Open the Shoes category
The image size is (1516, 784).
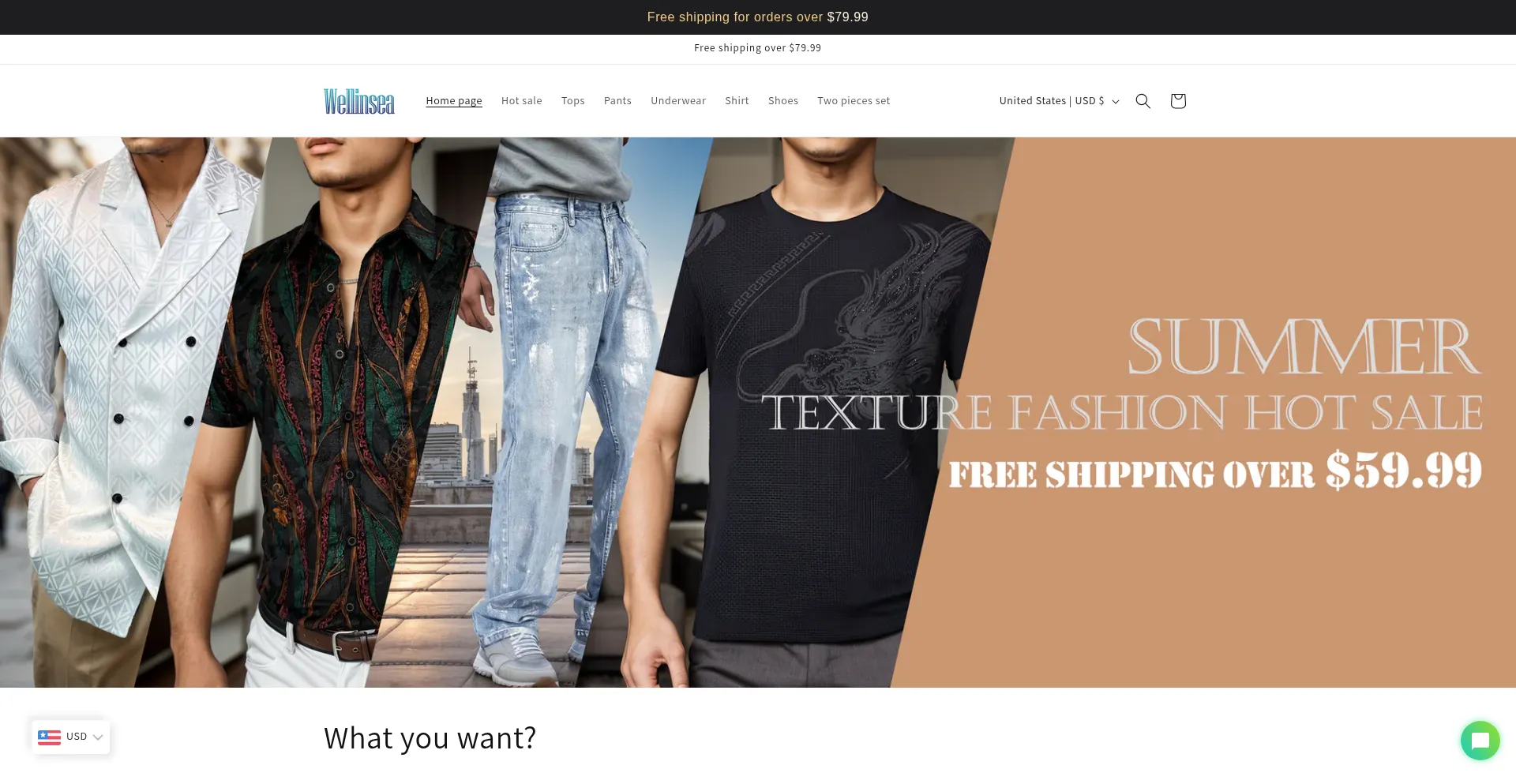point(783,101)
